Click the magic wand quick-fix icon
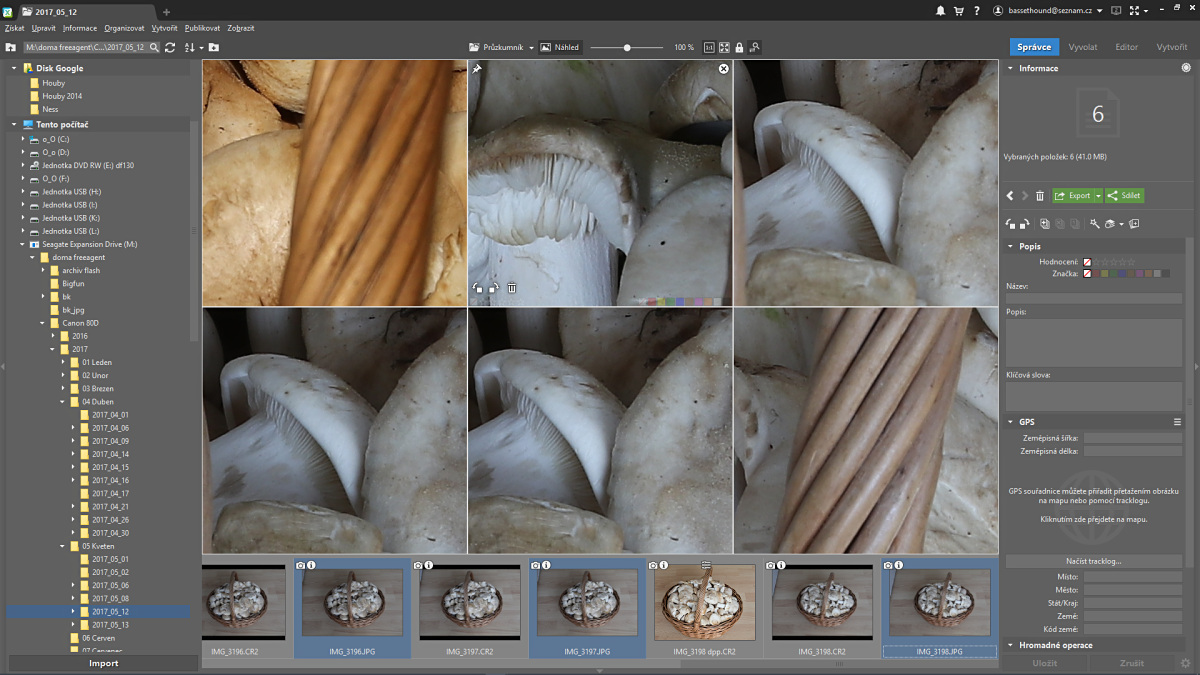 tap(1095, 224)
